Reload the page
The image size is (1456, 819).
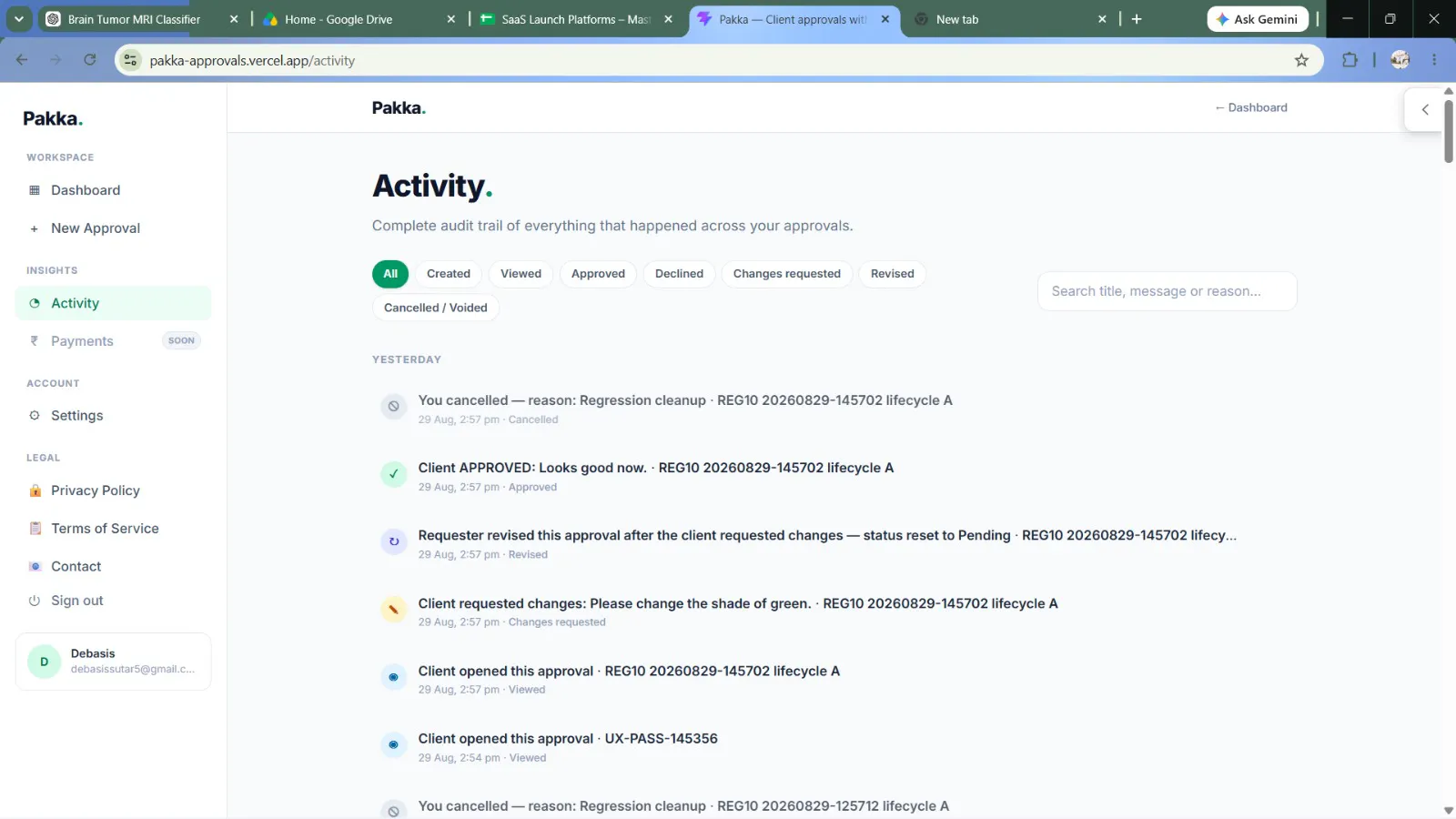pos(89,60)
